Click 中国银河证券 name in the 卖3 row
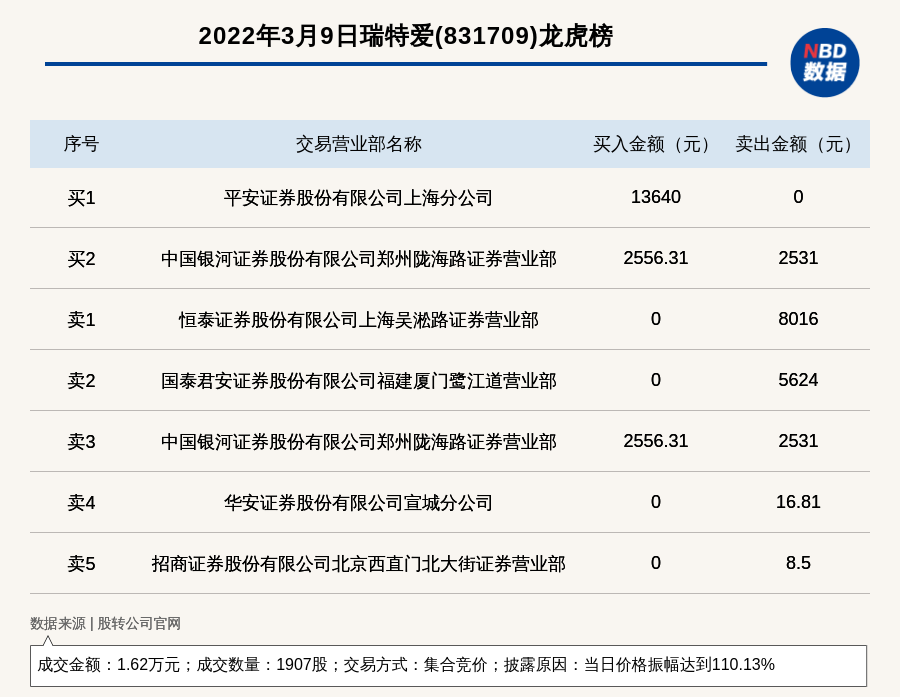 [x=358, y=442]
